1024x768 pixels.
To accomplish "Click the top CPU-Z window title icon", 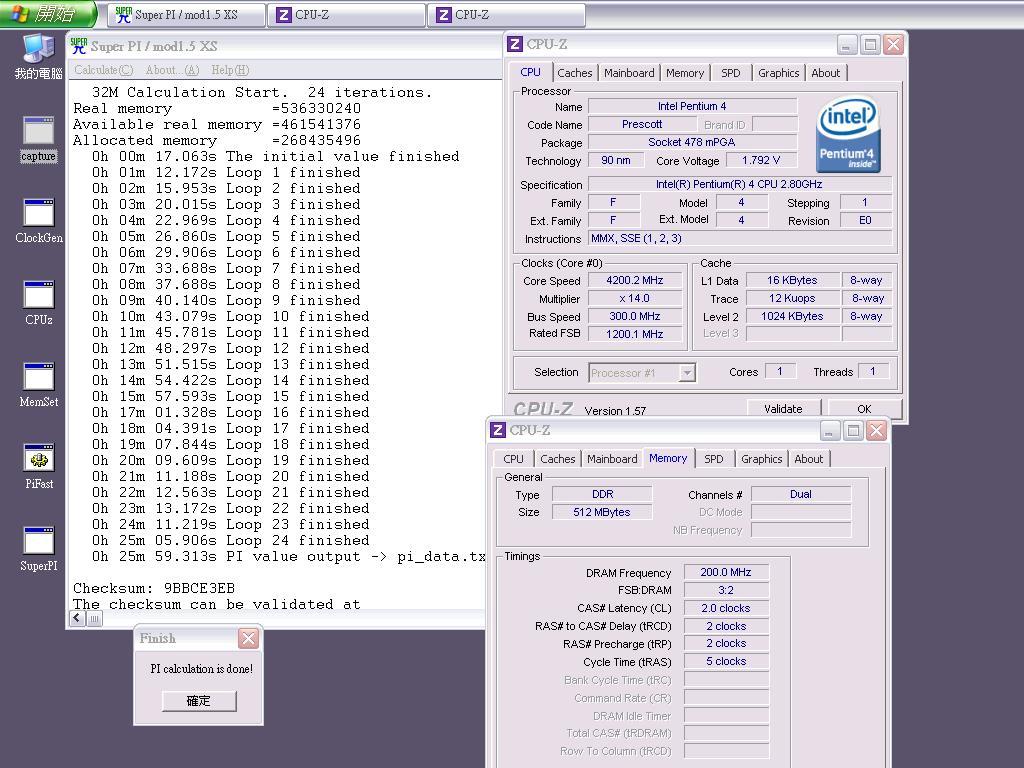I will coord(515,44).
